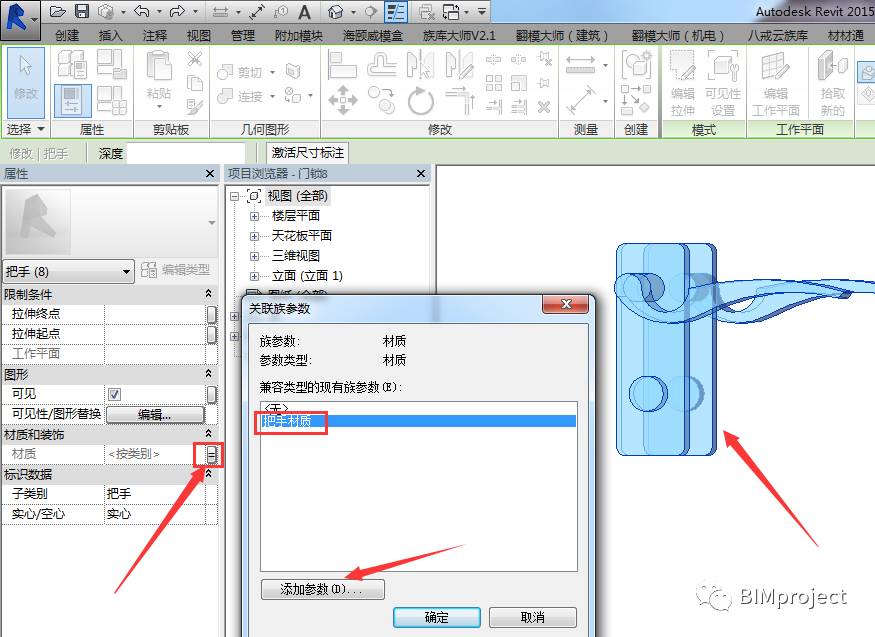Click the Material associate parameter button
This screenshot has width=875, height=637.
pyautogui.click(x=211, y=455)
